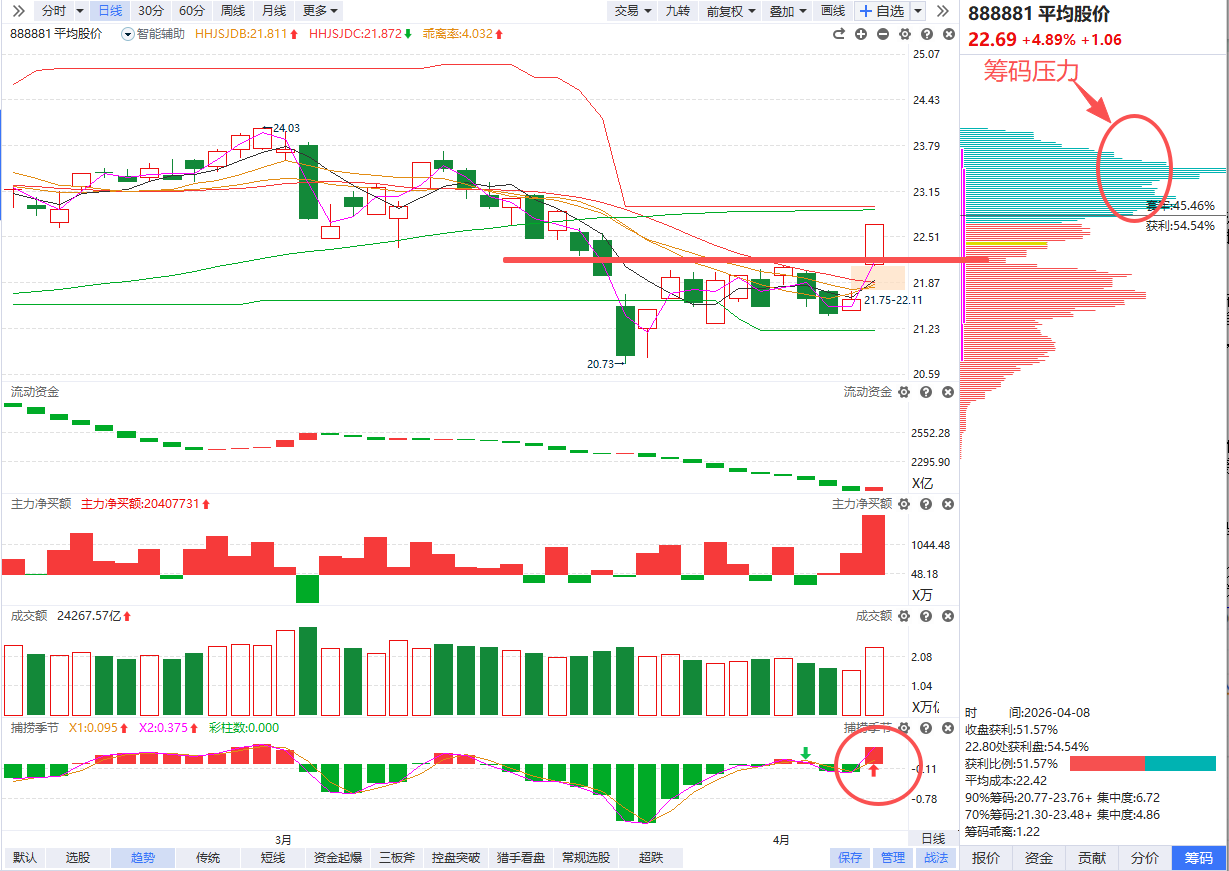Expand left panel with double-chevron icon

18,11
